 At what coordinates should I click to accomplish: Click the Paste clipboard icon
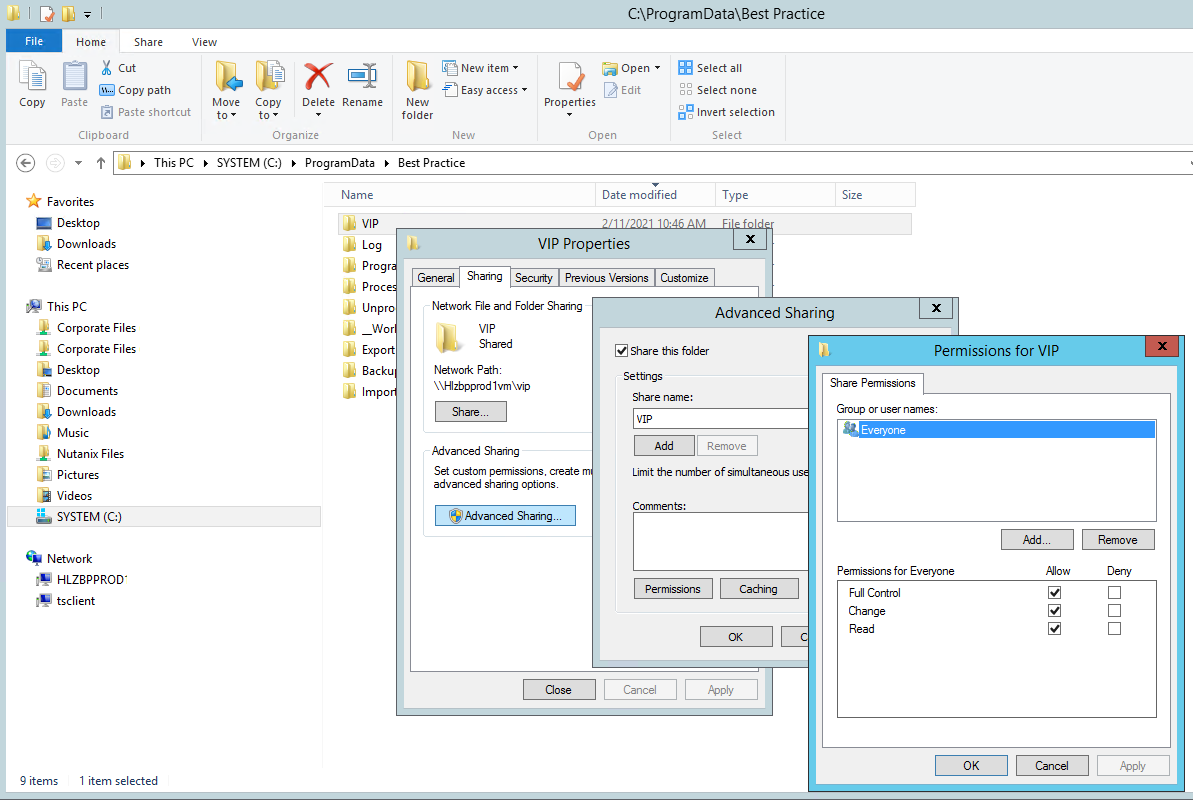(75, 76)
